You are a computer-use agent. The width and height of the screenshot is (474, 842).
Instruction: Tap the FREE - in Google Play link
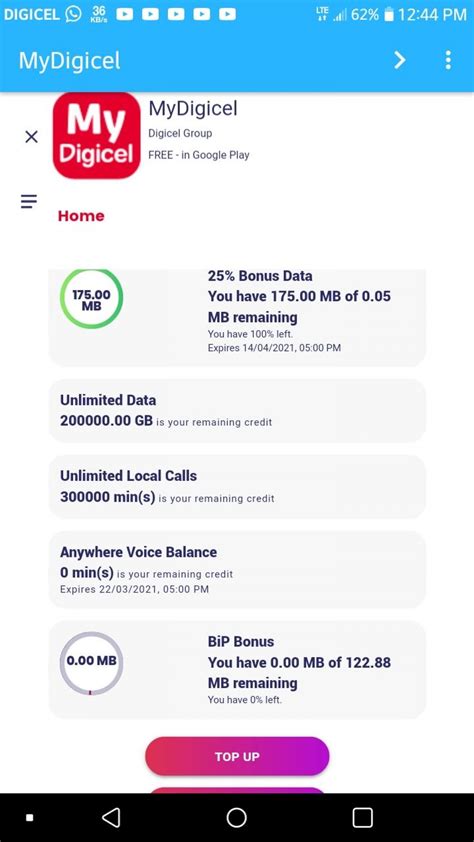[x=199, y=155]
